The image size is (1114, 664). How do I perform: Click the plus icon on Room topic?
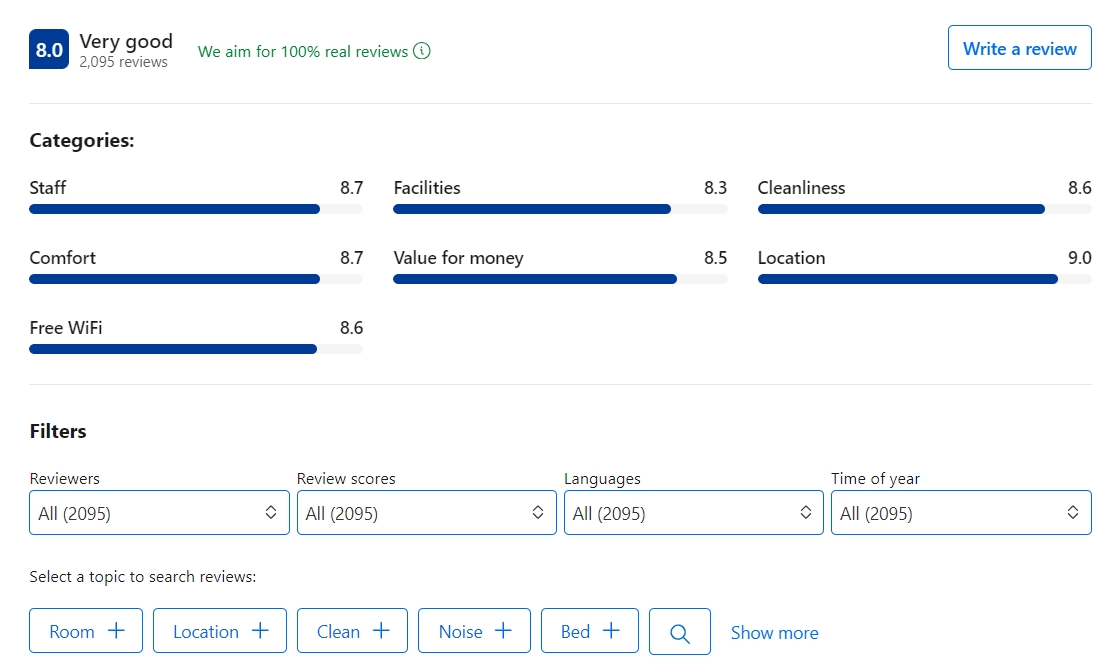click(117, 631)
